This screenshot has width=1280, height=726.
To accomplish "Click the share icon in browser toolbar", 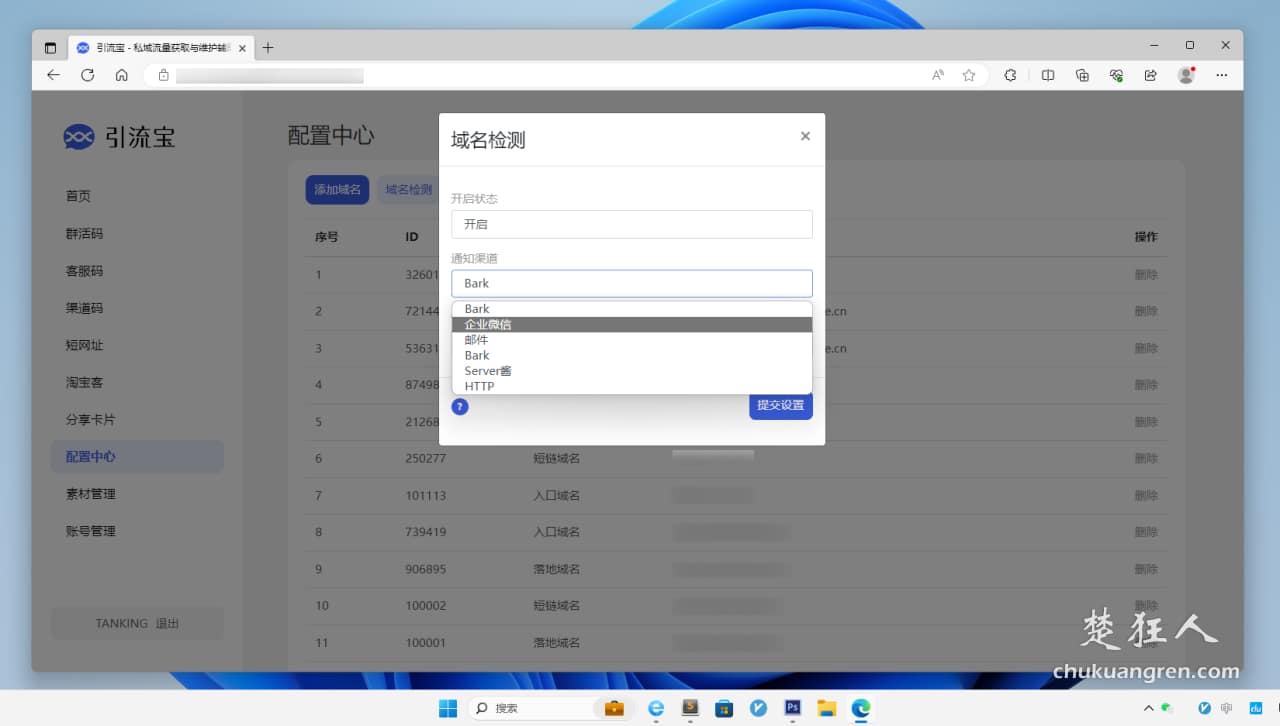I will [x=1150, y=75].
